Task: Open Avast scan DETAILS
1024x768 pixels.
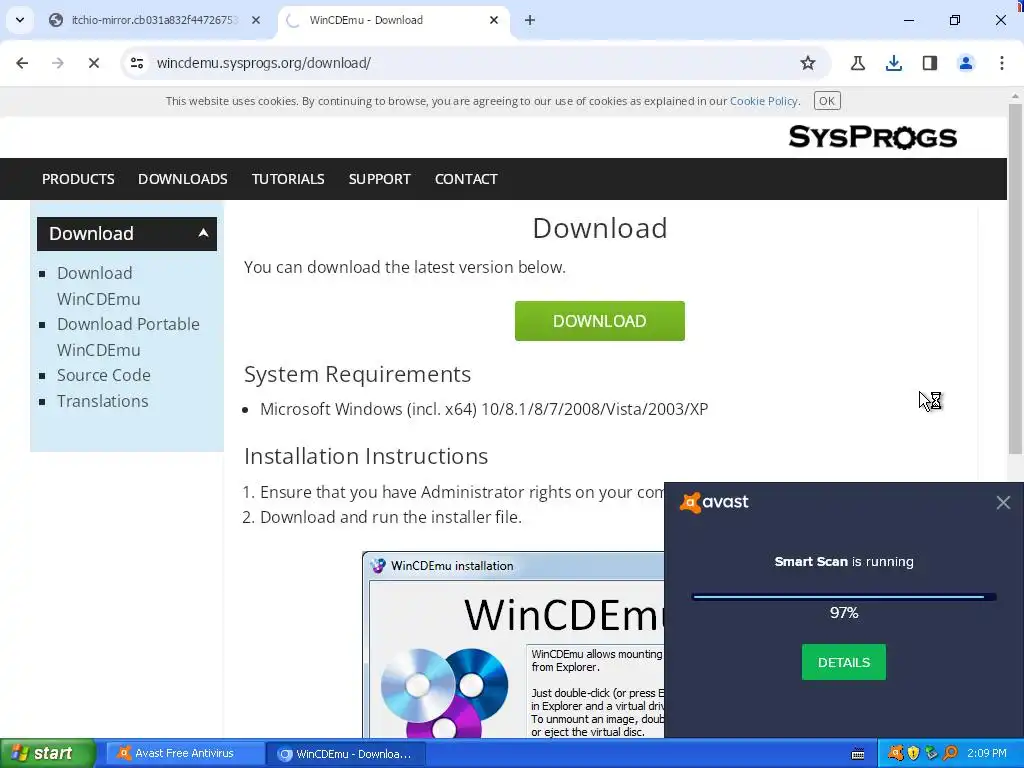Action: click(844, 662)
